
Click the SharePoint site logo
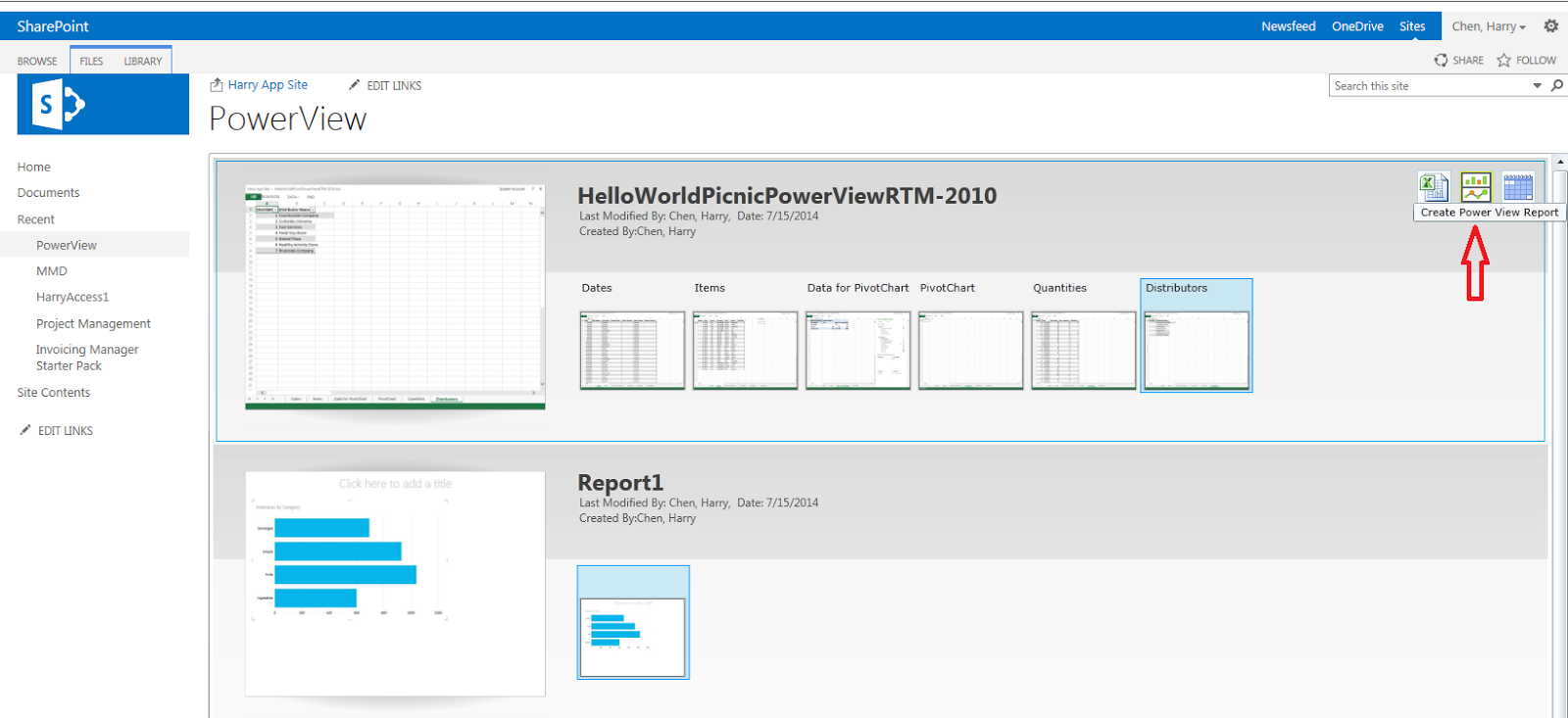click(103, 104)
